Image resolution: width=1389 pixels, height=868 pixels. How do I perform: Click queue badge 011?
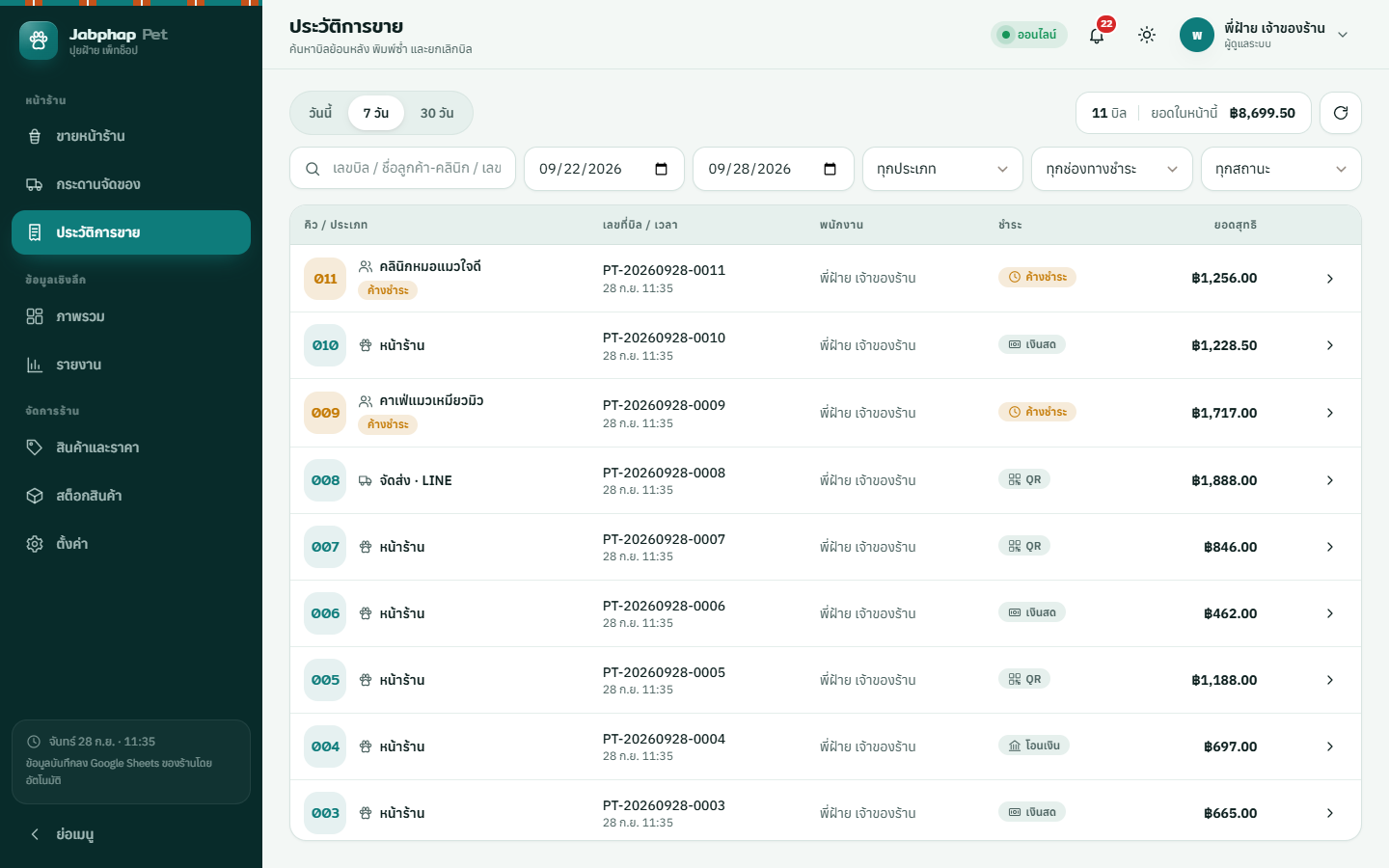[x=325, y=279]
